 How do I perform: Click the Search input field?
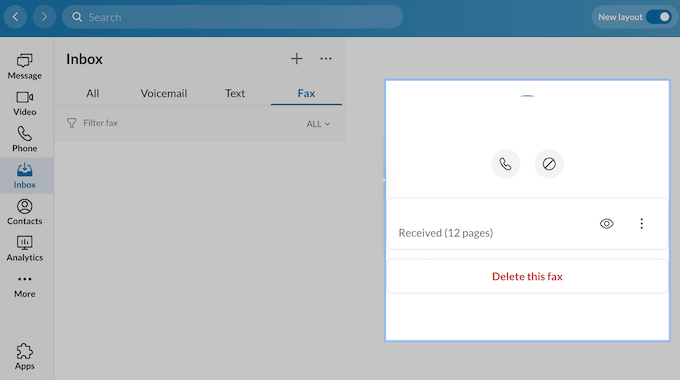pos(232,17)
